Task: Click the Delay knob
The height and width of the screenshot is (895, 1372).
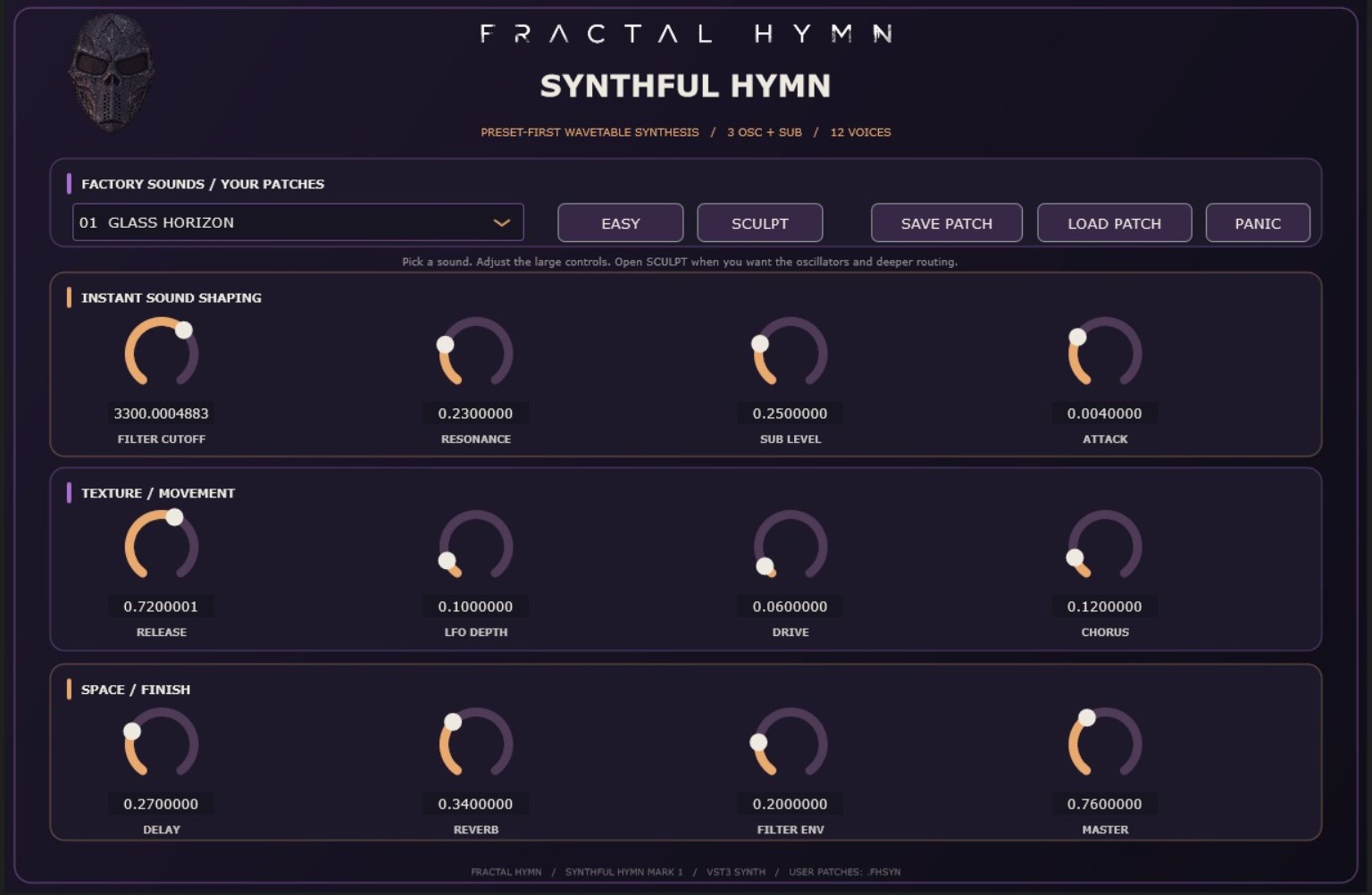Action: point(162,743)
